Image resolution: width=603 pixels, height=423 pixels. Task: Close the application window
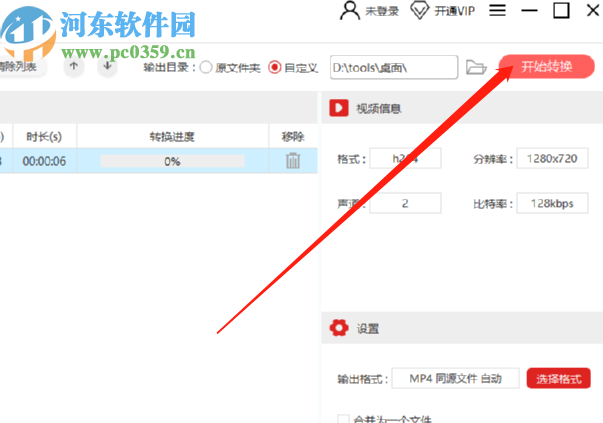pyautogui.click(x=593, y=10)
